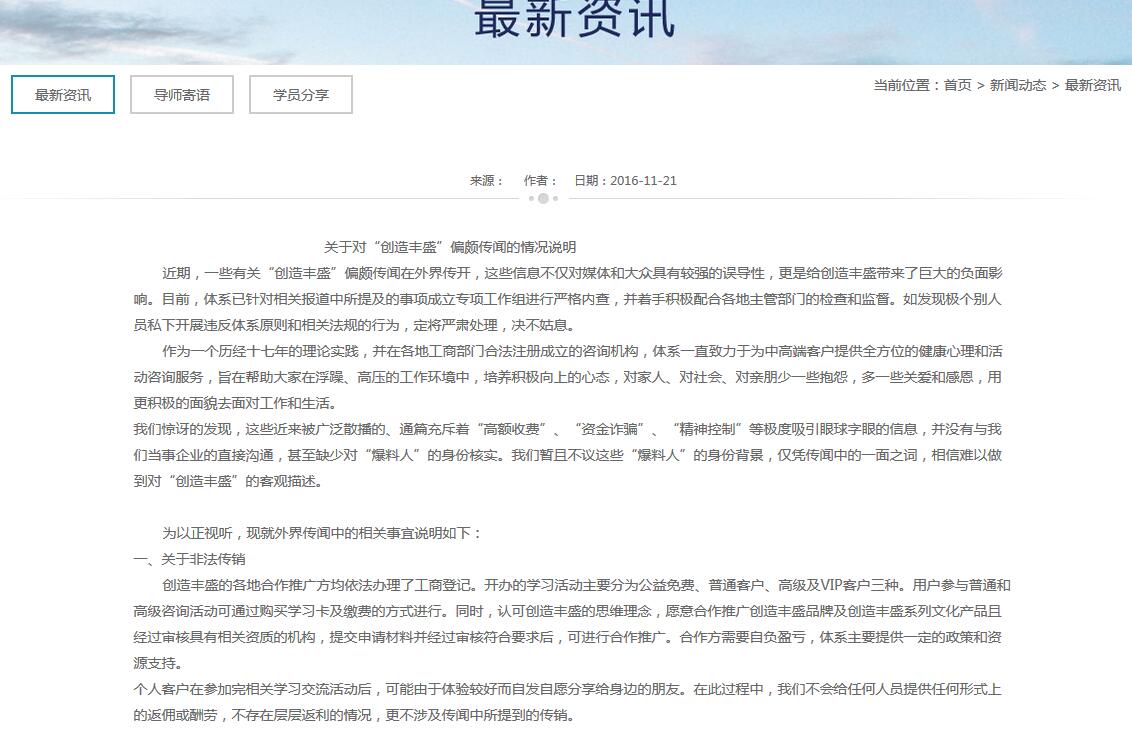
Task: Click the article title 关于对"创造丰盛"偏颇传闻的情况说明
Action: 450,248
